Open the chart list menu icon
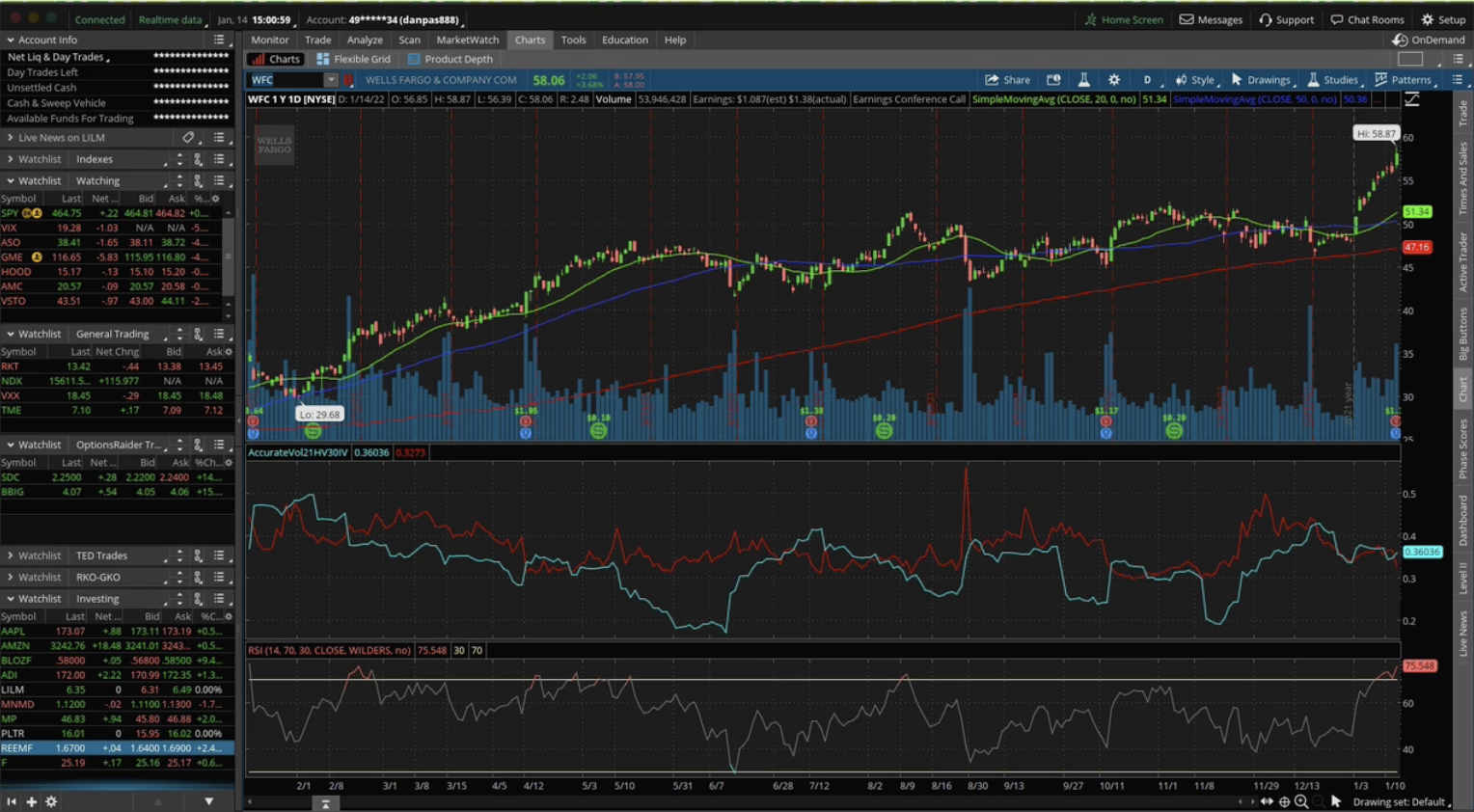 click(1458, 80)
